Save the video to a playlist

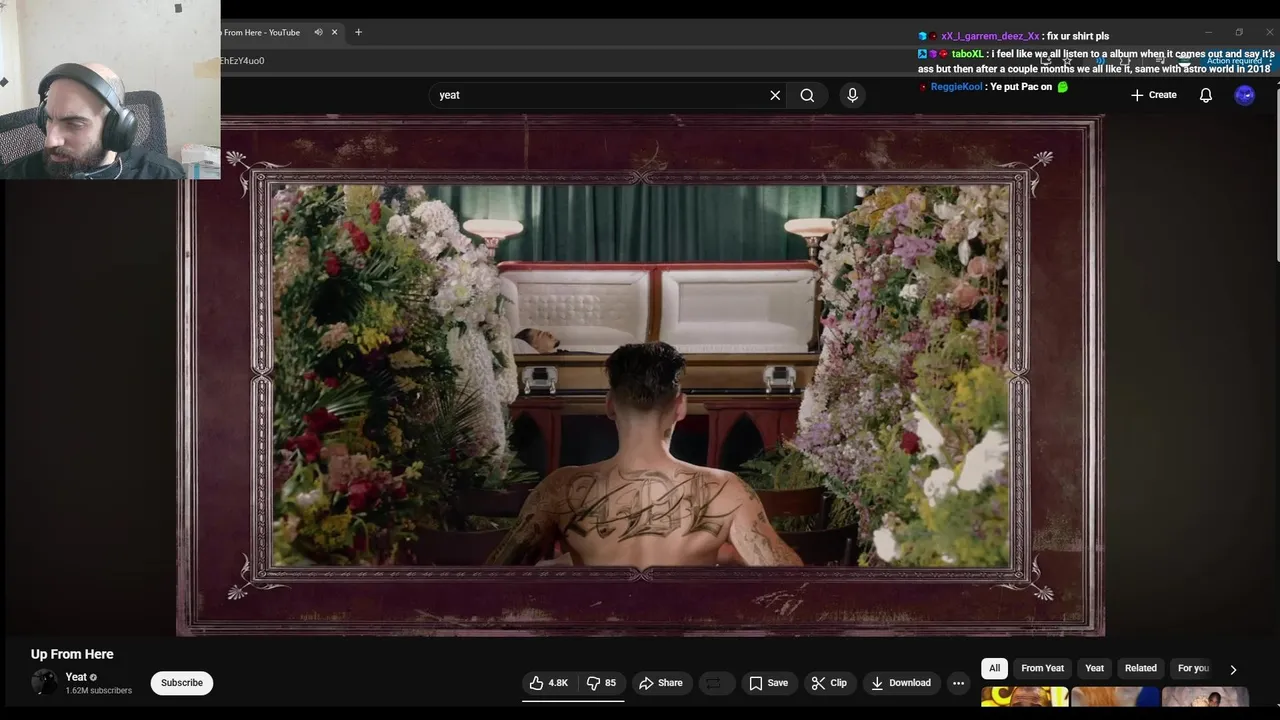(x=768, y=683)
